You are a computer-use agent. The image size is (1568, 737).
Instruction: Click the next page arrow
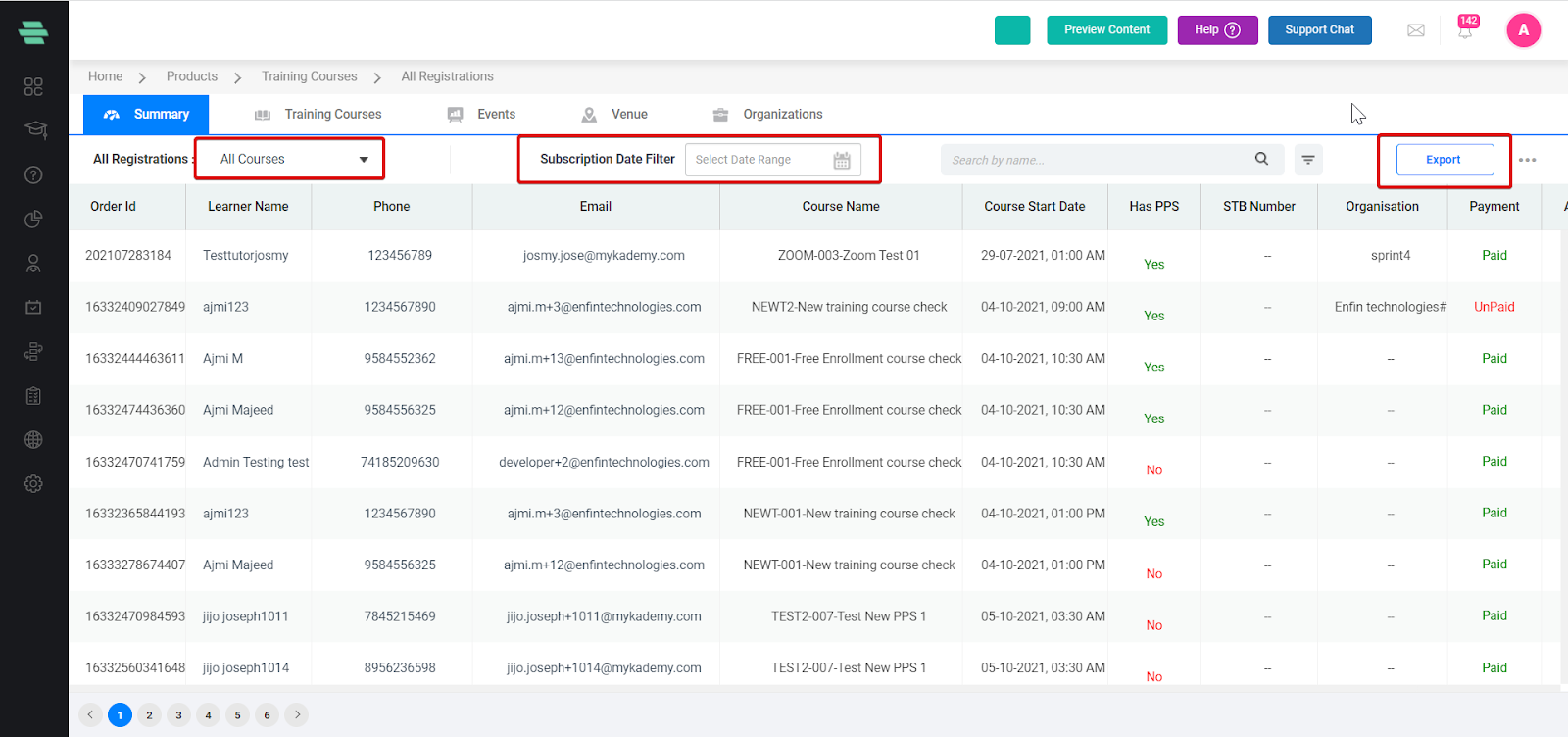pos(297,714)
